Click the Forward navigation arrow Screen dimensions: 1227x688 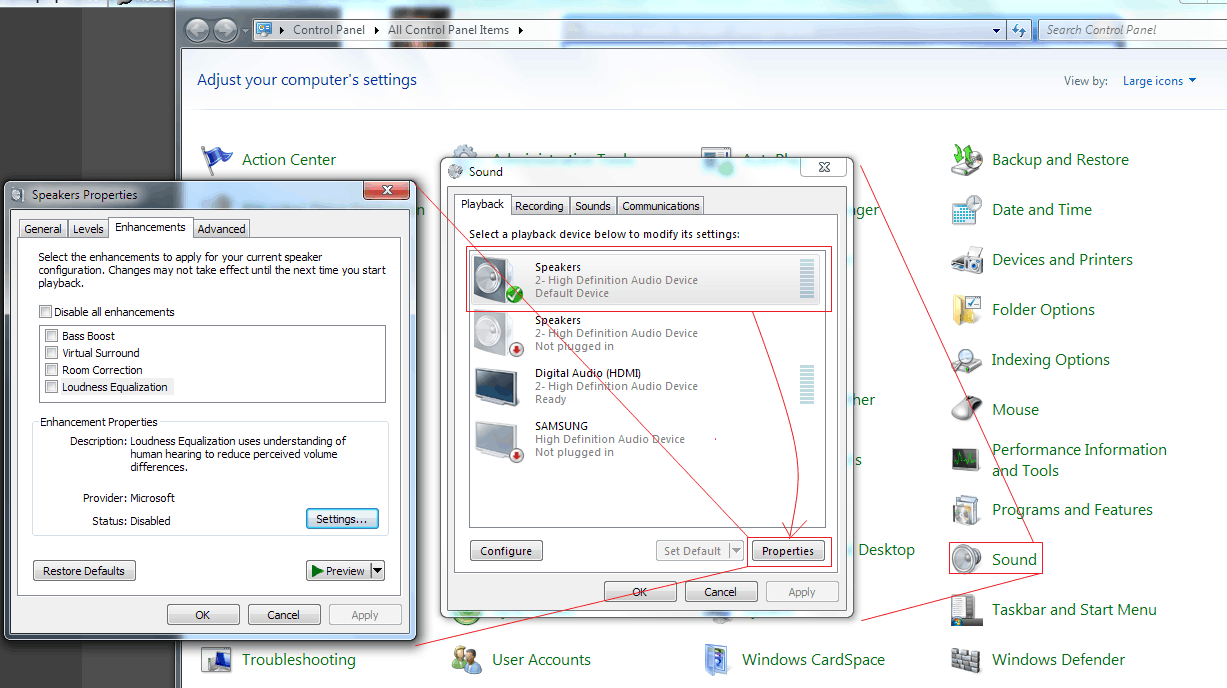click(x=226, y=30)
